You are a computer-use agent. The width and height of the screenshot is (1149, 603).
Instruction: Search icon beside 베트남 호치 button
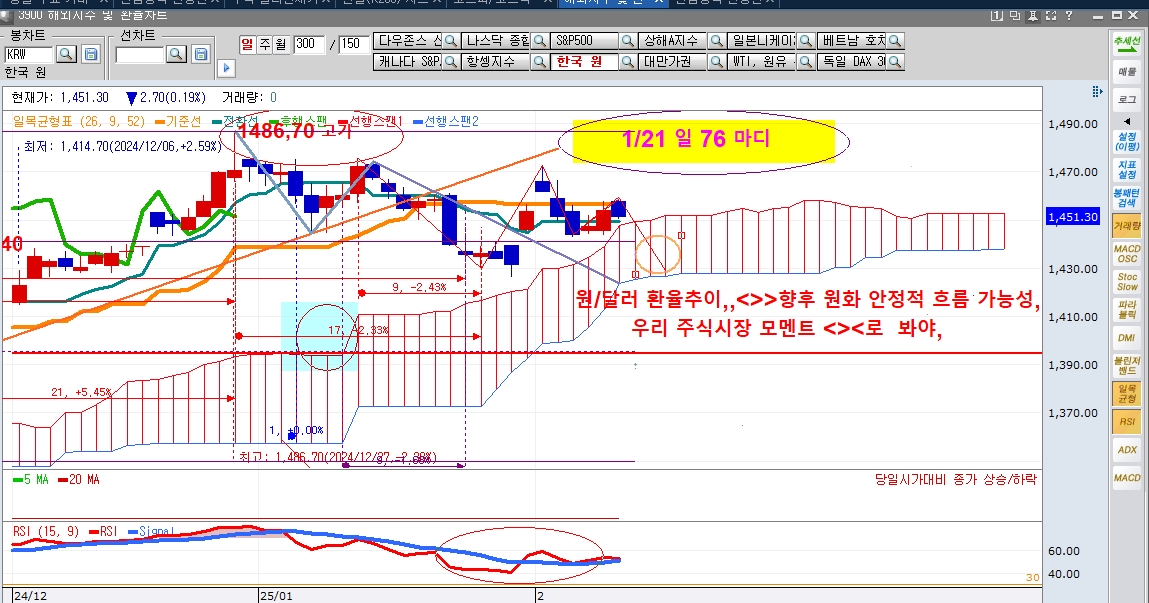point(895,41)
